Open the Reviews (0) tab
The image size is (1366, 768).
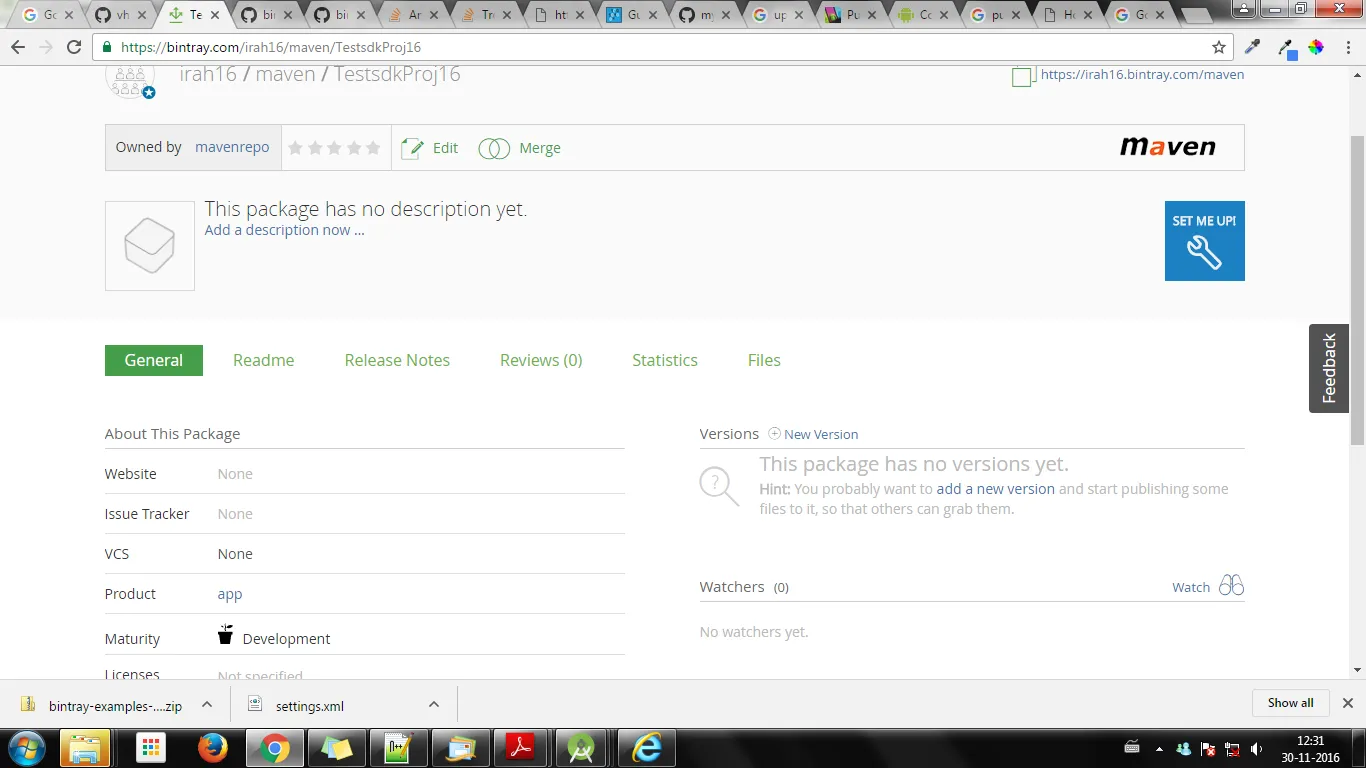541,360
